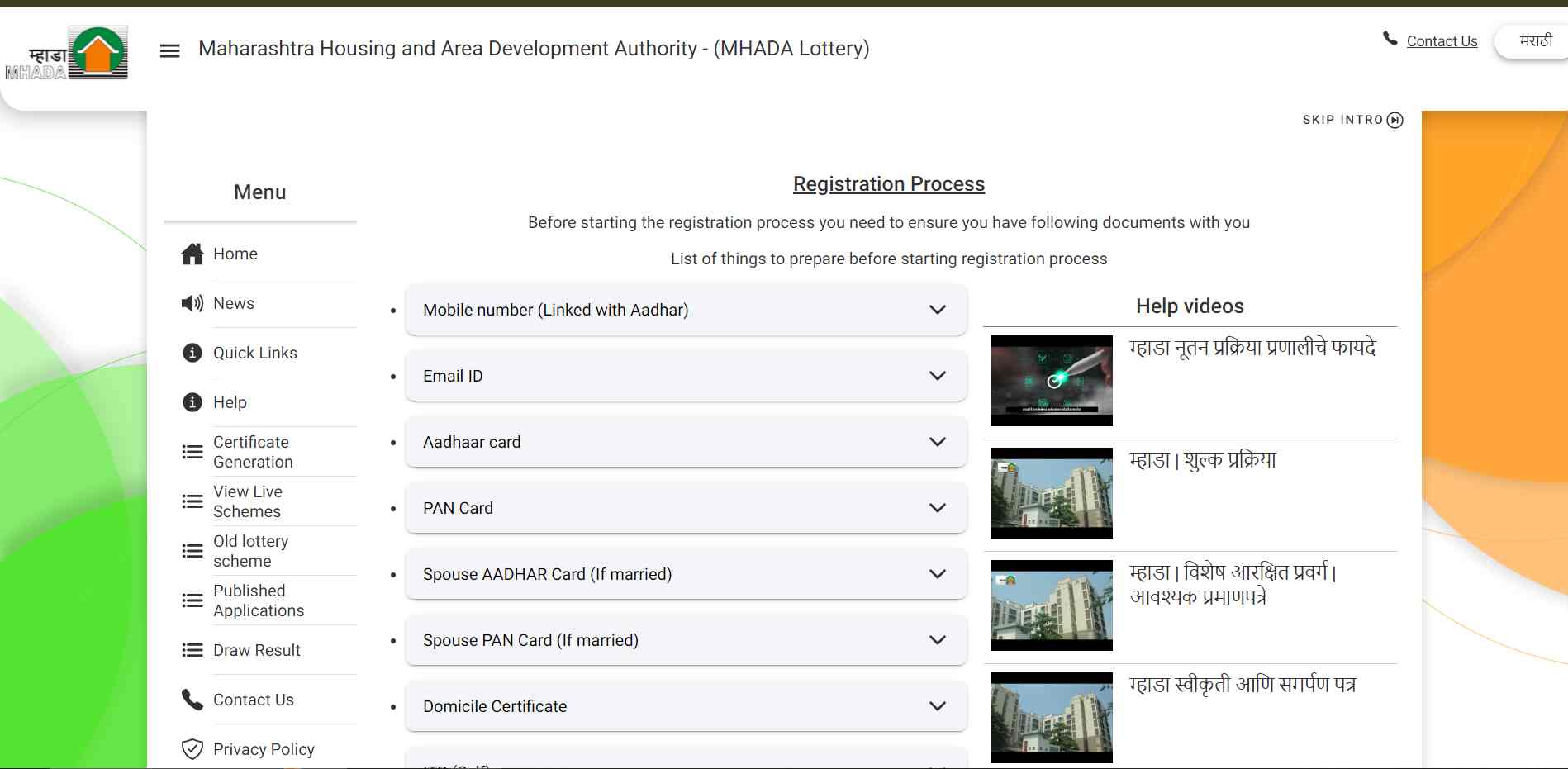
Task: Click the म्हाडा | शुल्क प्रक्रिया title
Action: [x=1203, y=460]
